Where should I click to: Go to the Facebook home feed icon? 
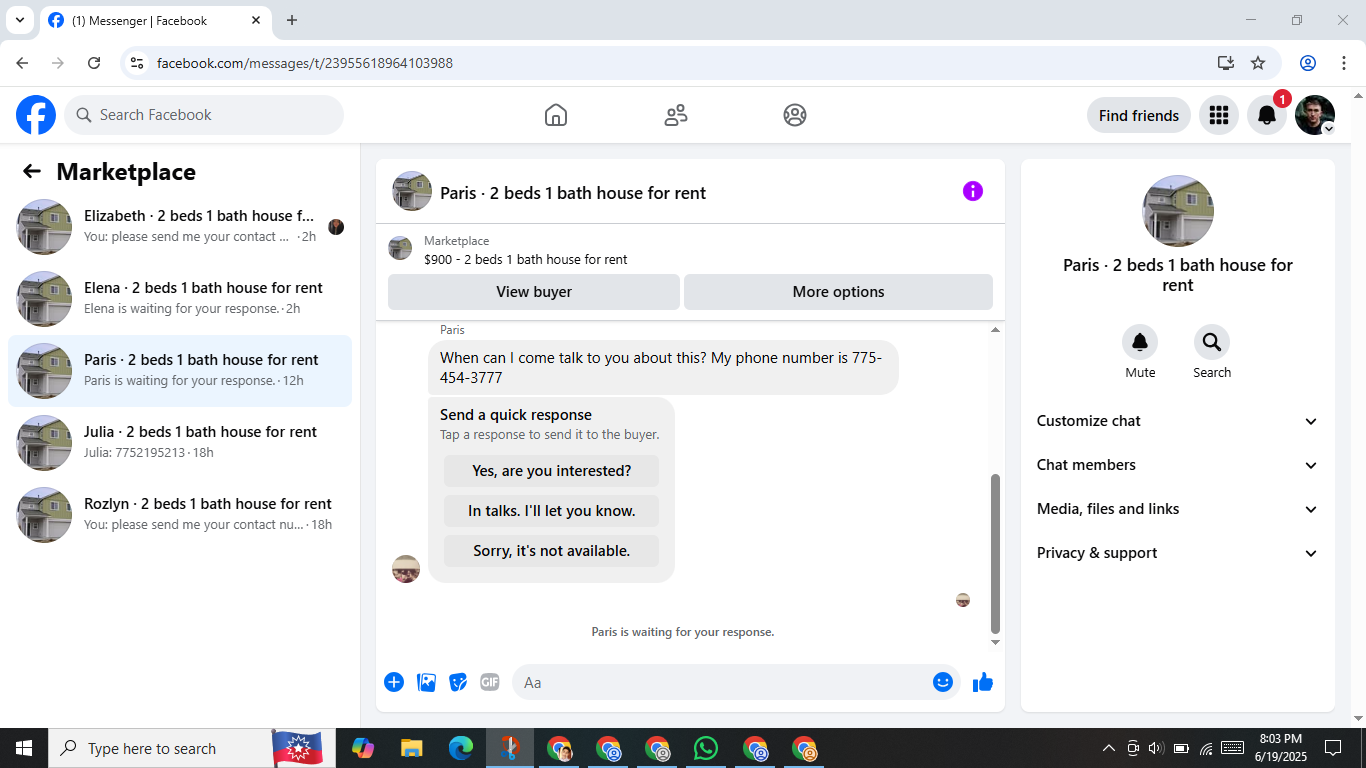point(556,115)
